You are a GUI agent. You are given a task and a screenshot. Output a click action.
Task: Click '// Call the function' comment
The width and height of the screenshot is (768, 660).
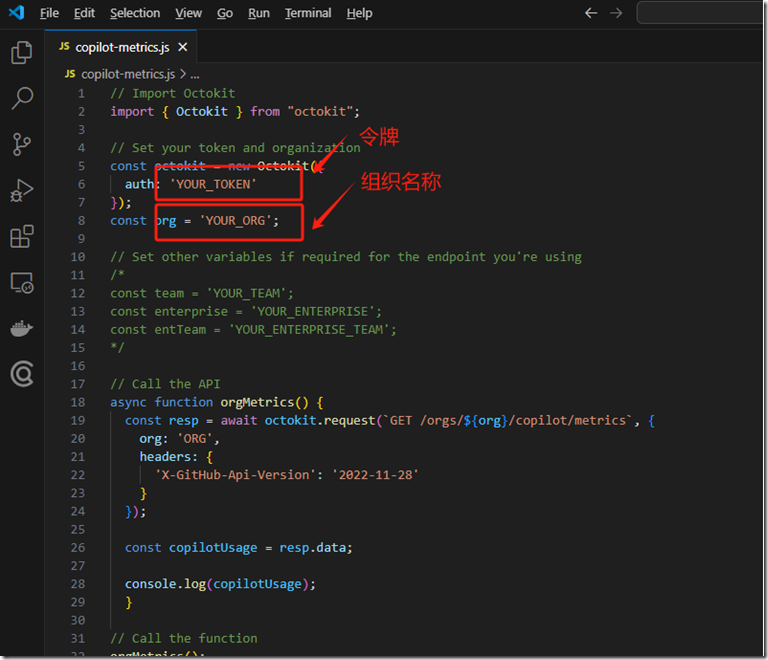pos(184,638)
